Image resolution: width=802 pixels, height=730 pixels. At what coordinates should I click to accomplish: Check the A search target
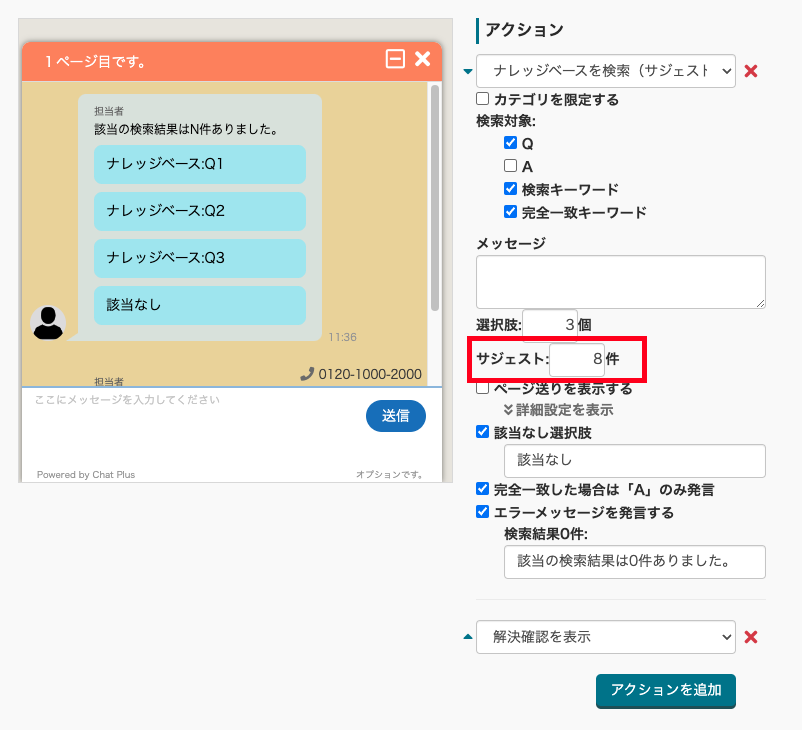coord(511,166)
